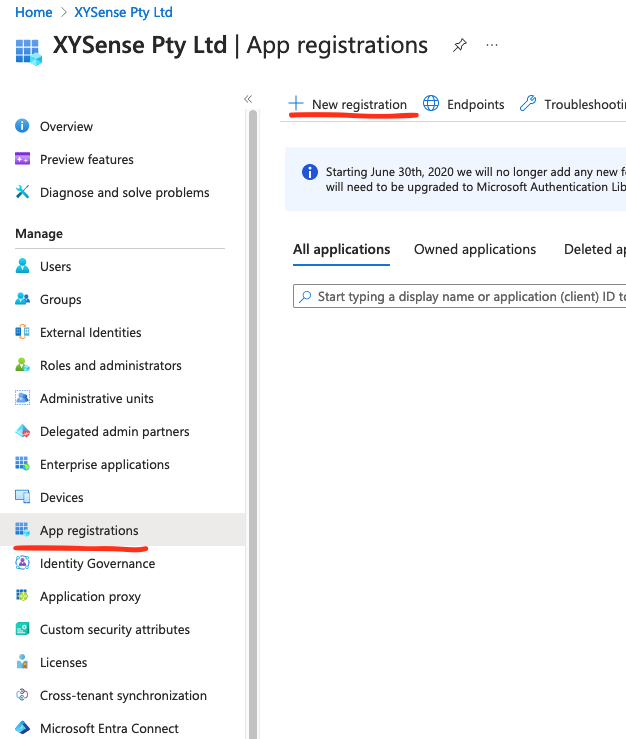Click the Licenses icon

pyautogui.click(x=22, y=662)
